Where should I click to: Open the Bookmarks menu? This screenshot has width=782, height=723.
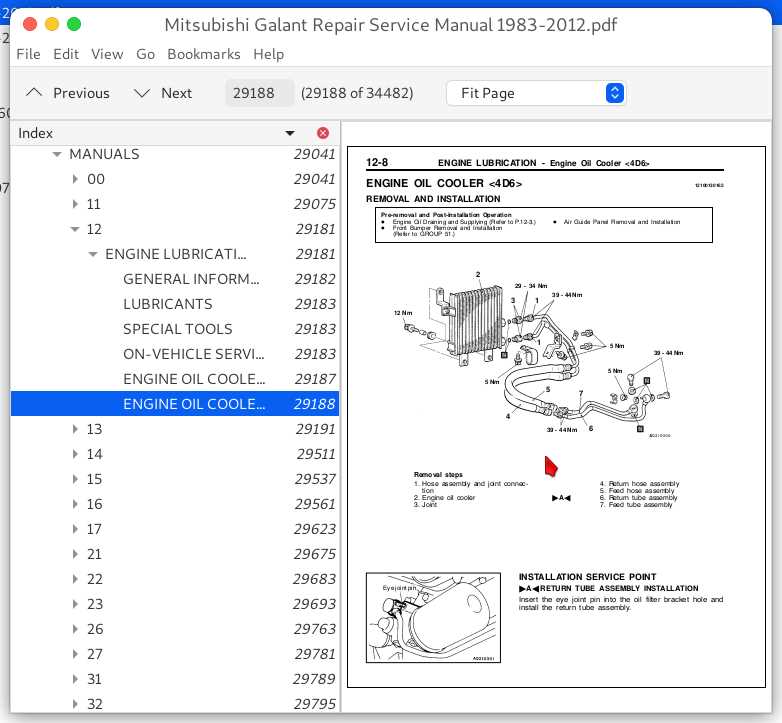(203, 54)
